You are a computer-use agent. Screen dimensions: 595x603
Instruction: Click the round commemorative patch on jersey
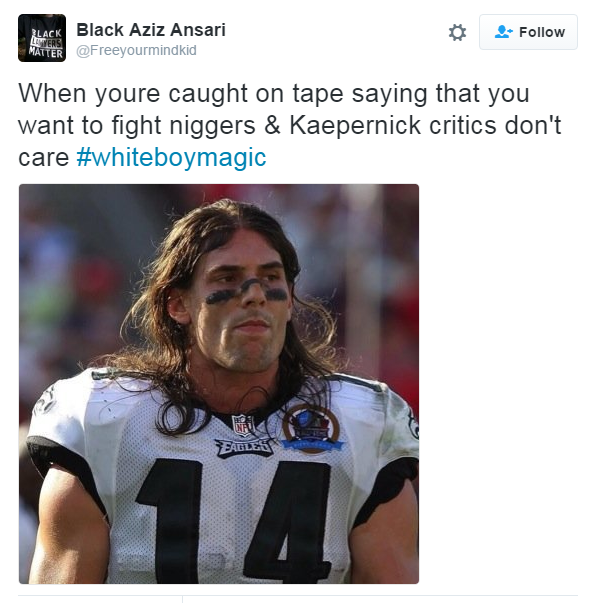click(312, 429)
